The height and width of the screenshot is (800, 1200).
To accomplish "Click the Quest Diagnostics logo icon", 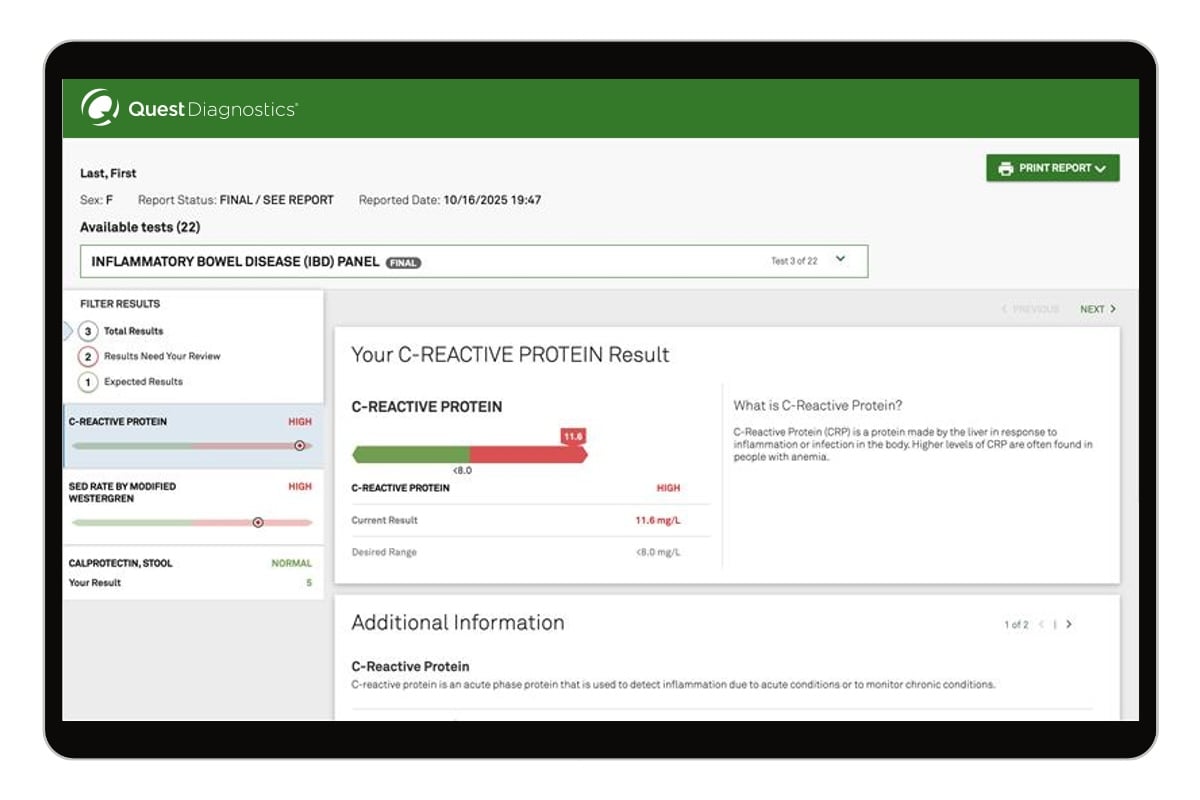I will pyautogui.click(x=100, y=108).
